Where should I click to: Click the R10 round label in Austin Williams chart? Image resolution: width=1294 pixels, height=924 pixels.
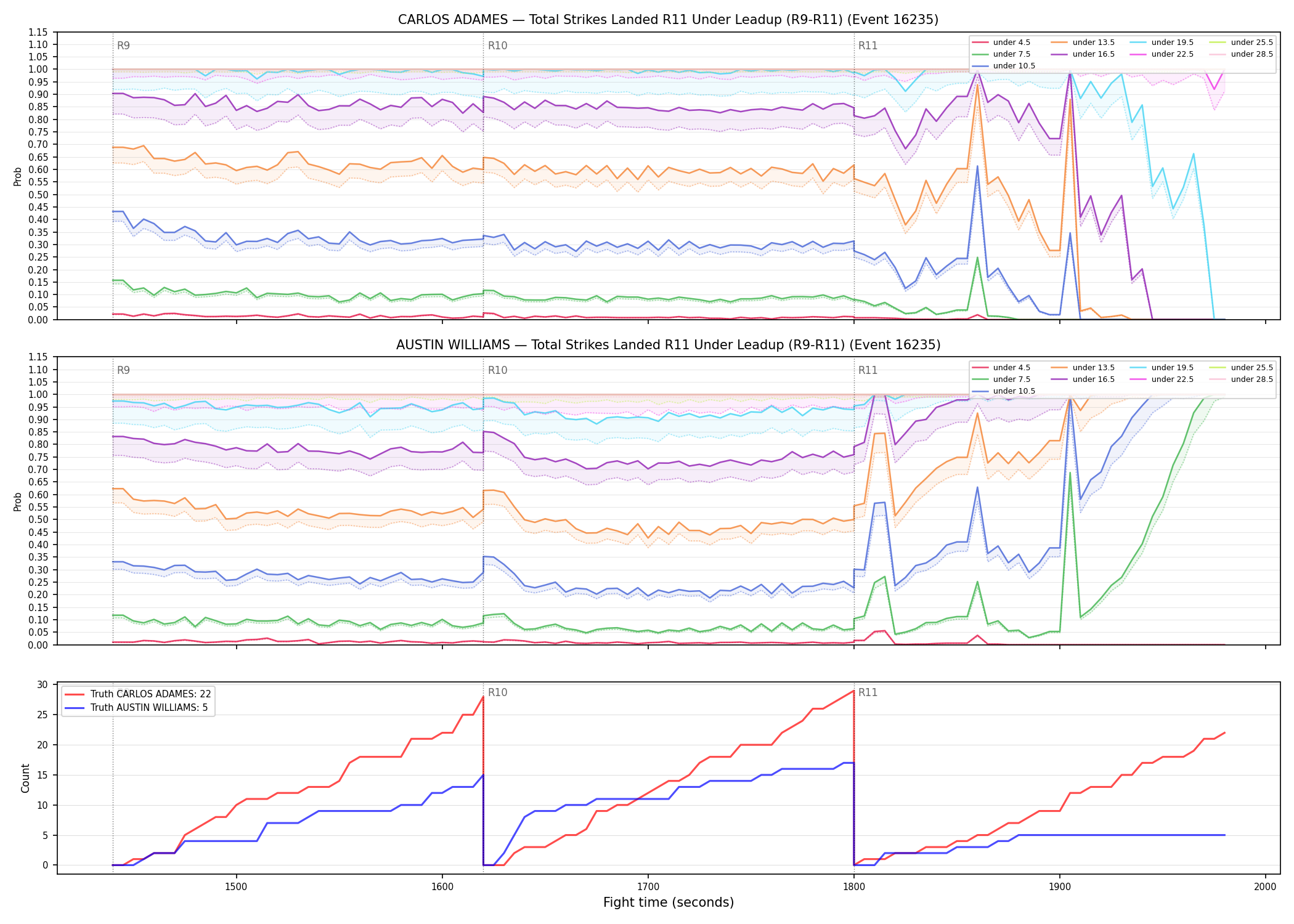click(497, 370)
